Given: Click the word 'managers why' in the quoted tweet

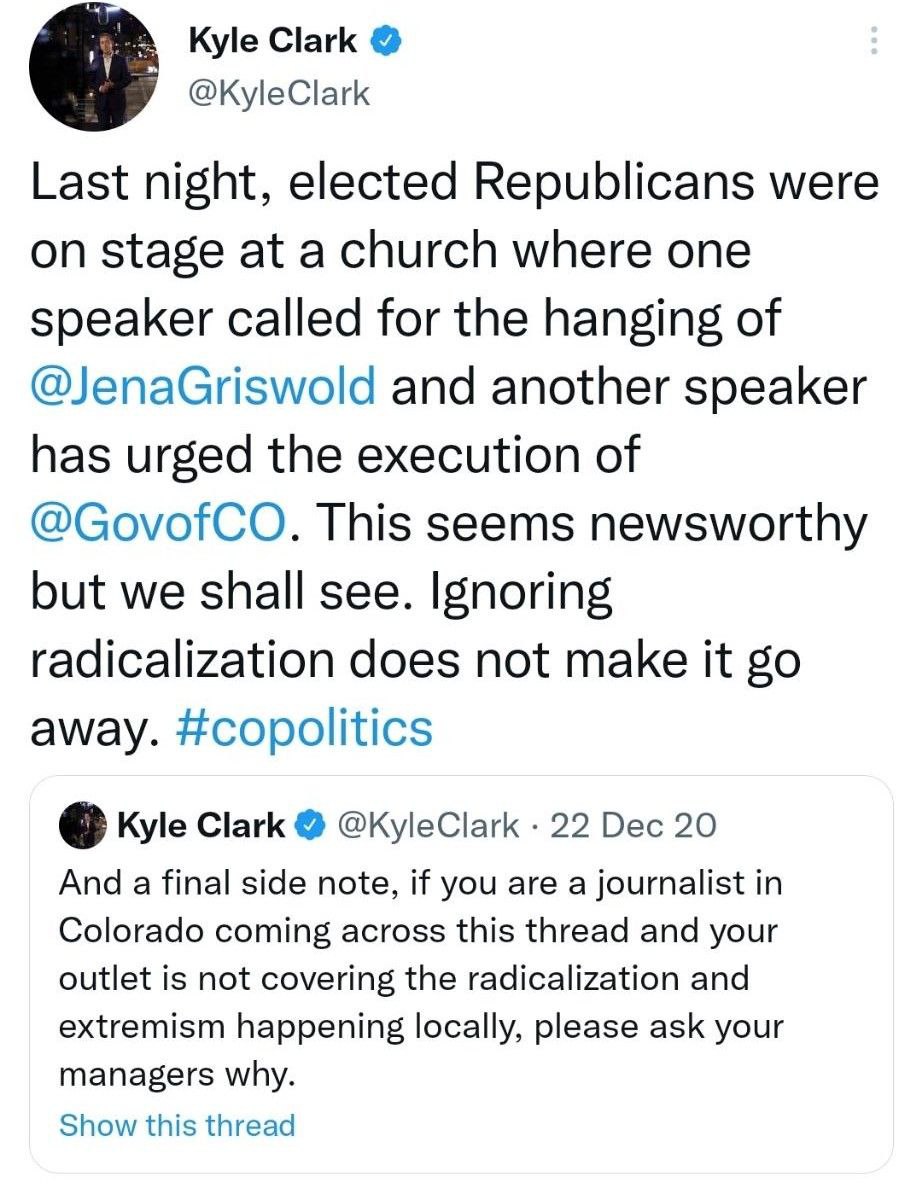Looking at the screenshot, I should [177, 1075].
